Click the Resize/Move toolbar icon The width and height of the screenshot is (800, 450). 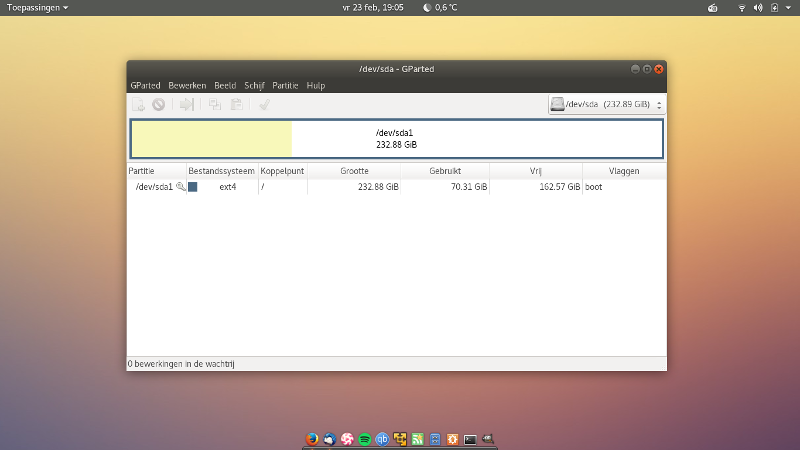point(187,105)
